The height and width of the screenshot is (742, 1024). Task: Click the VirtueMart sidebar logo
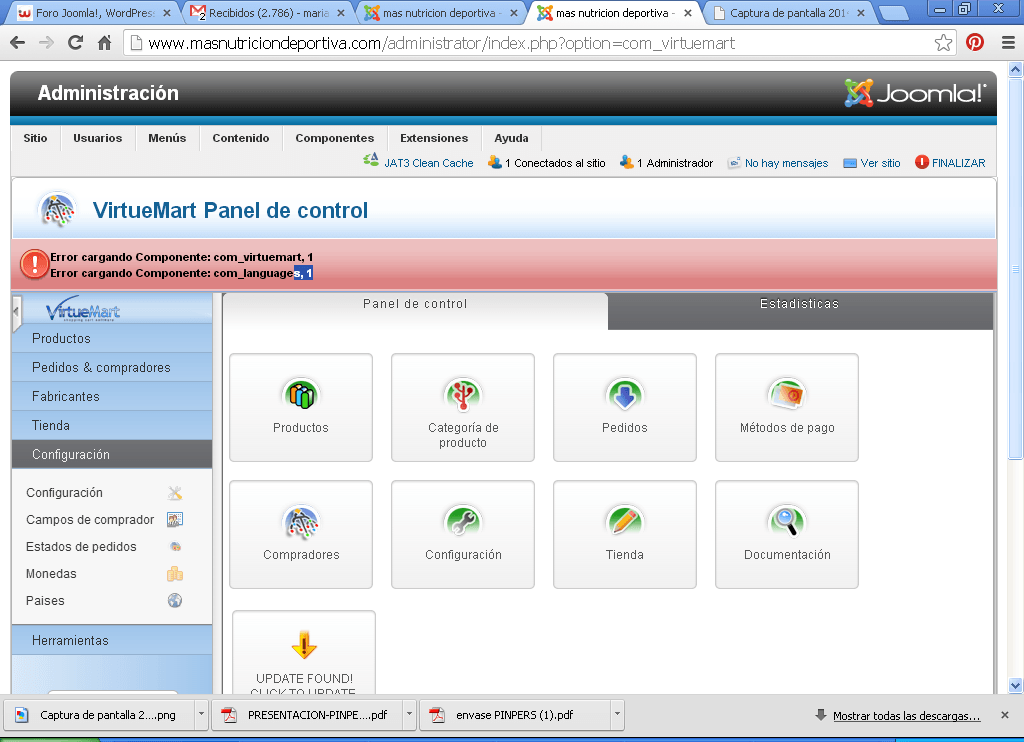pyautogui.click(x=83, y=308)
